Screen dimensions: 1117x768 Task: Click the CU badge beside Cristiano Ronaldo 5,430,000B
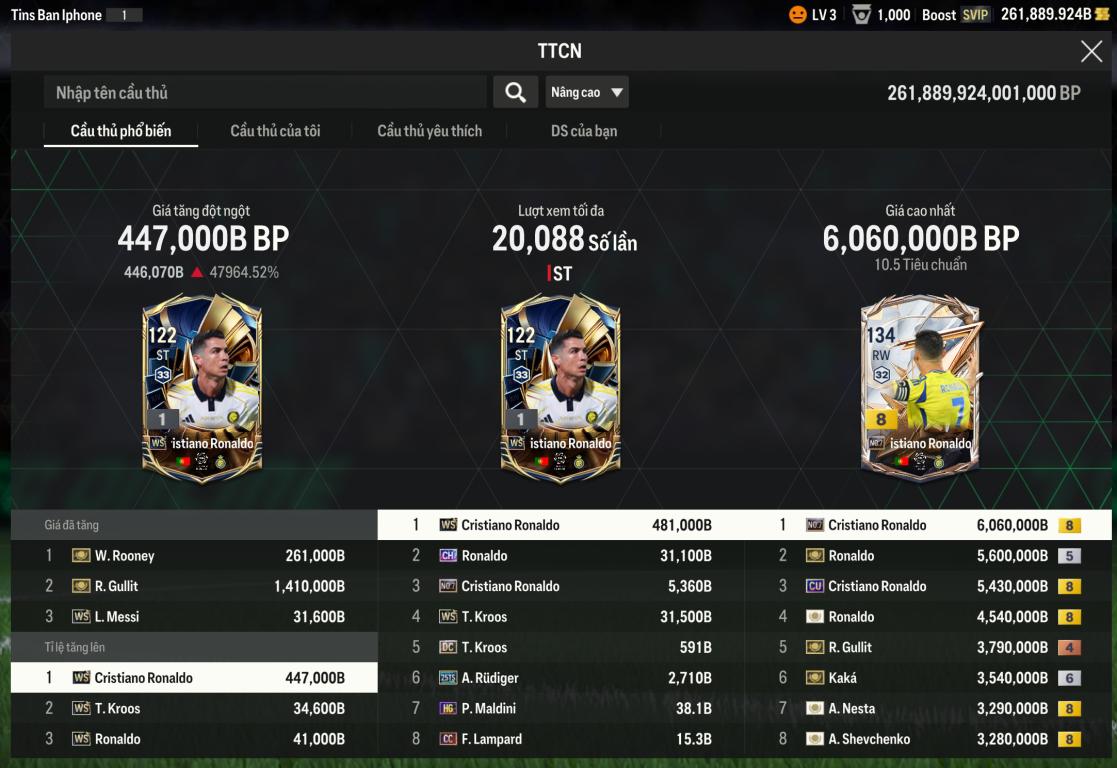coord(815,586)
